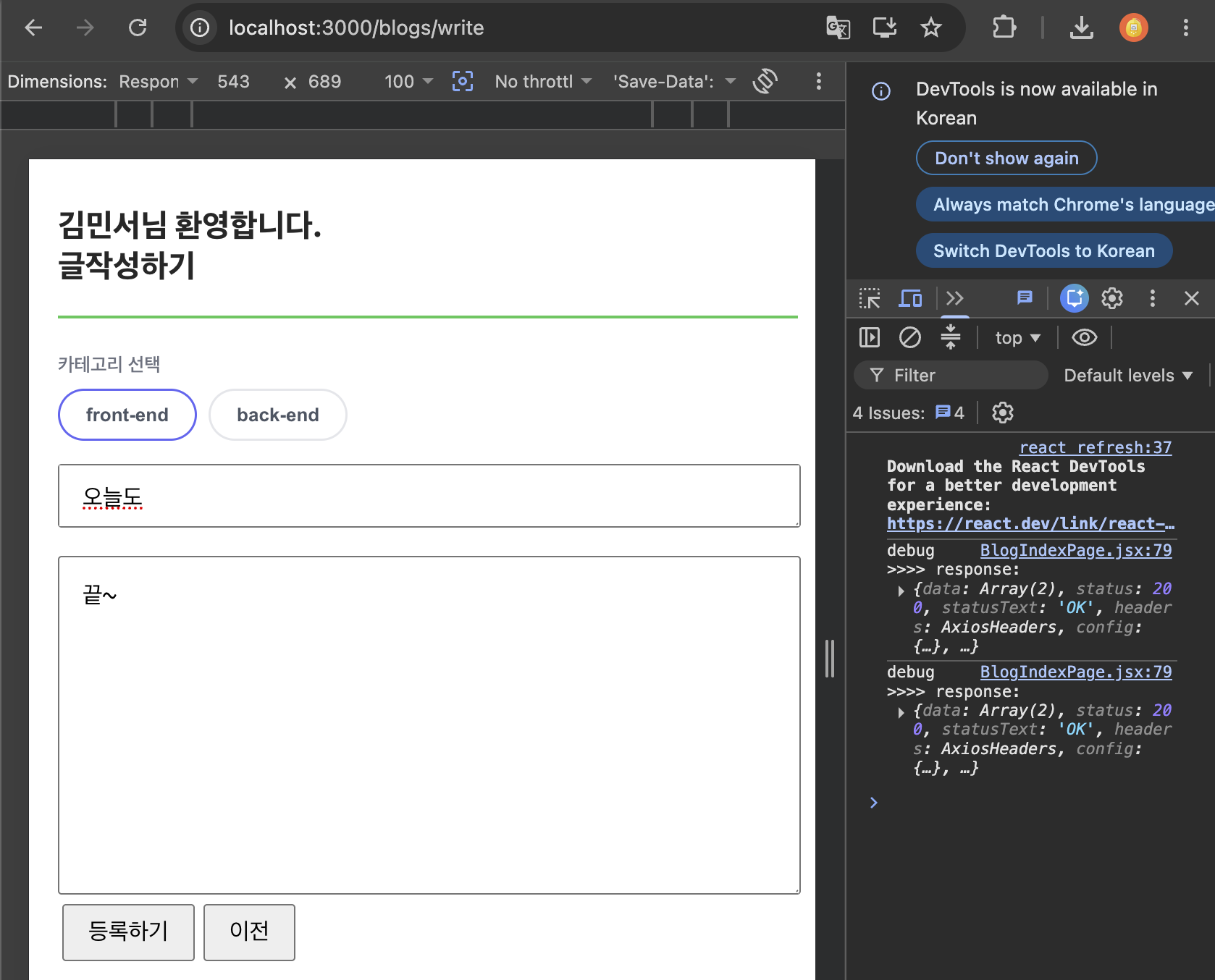Open the zoom 100 dropdown
This screenshot has height=980, width=1215.
(x=409, y=81)
